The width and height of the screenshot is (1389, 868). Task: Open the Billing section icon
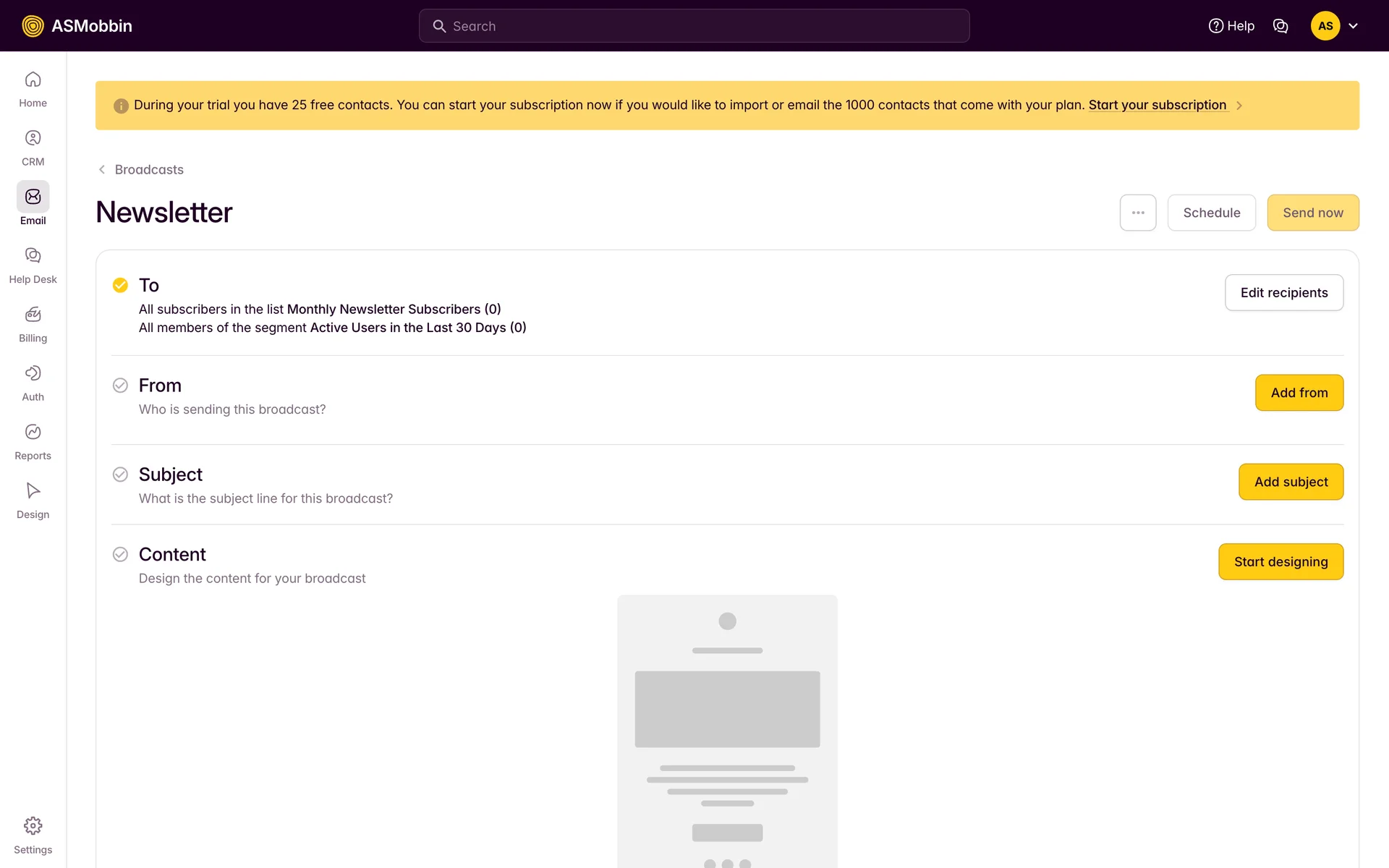[x=33, y=315]
